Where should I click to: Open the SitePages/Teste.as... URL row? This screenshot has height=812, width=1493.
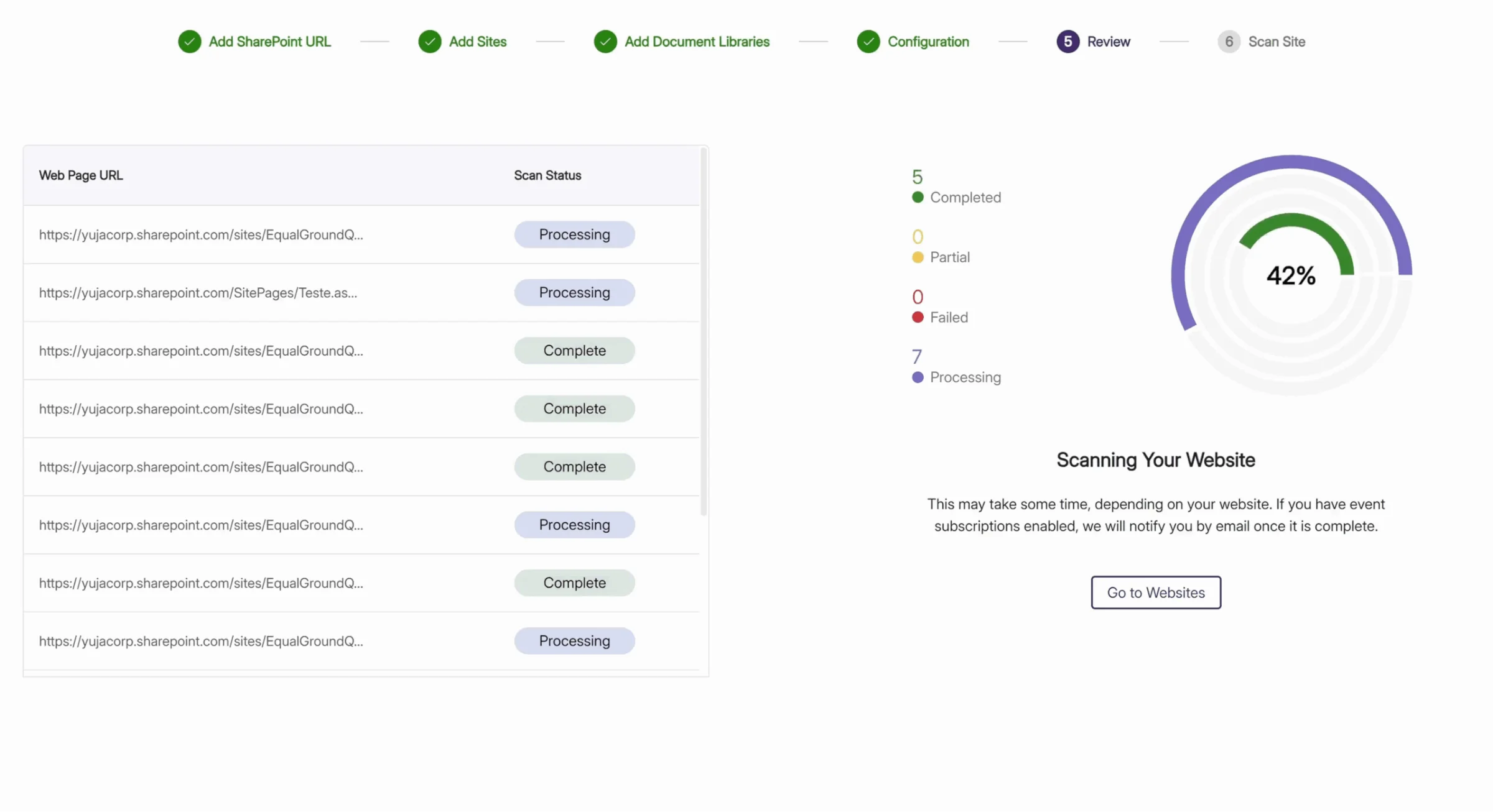(x=198, y=293)
